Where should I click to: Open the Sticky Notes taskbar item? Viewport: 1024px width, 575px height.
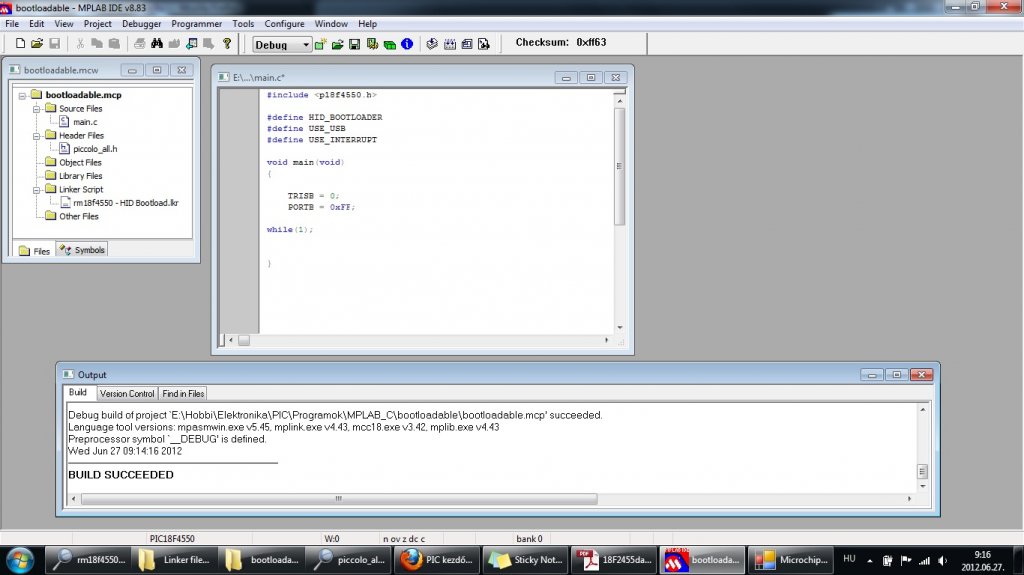(526, 560)
